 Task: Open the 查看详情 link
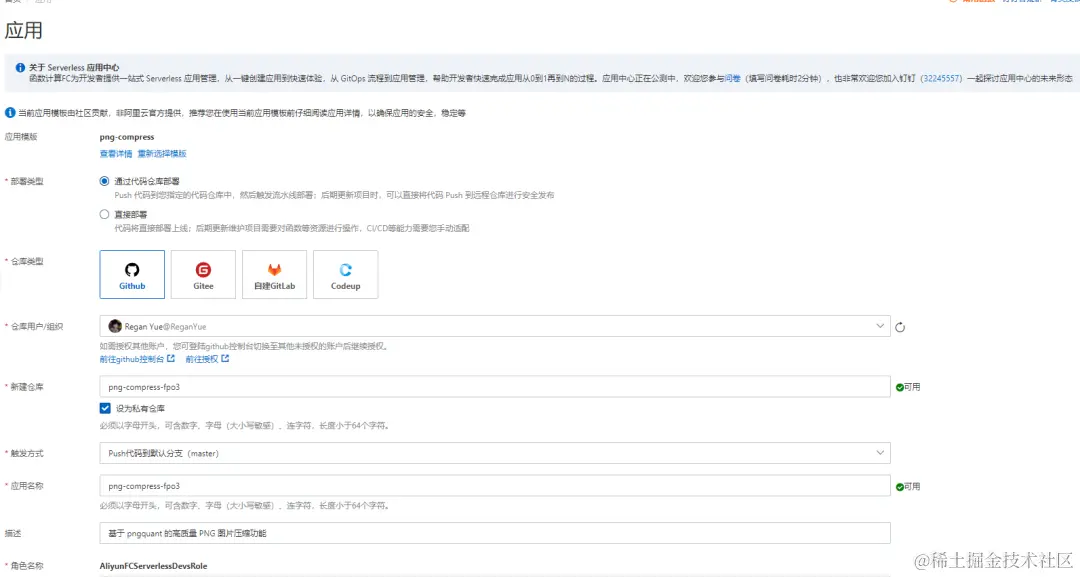[116, 154]
